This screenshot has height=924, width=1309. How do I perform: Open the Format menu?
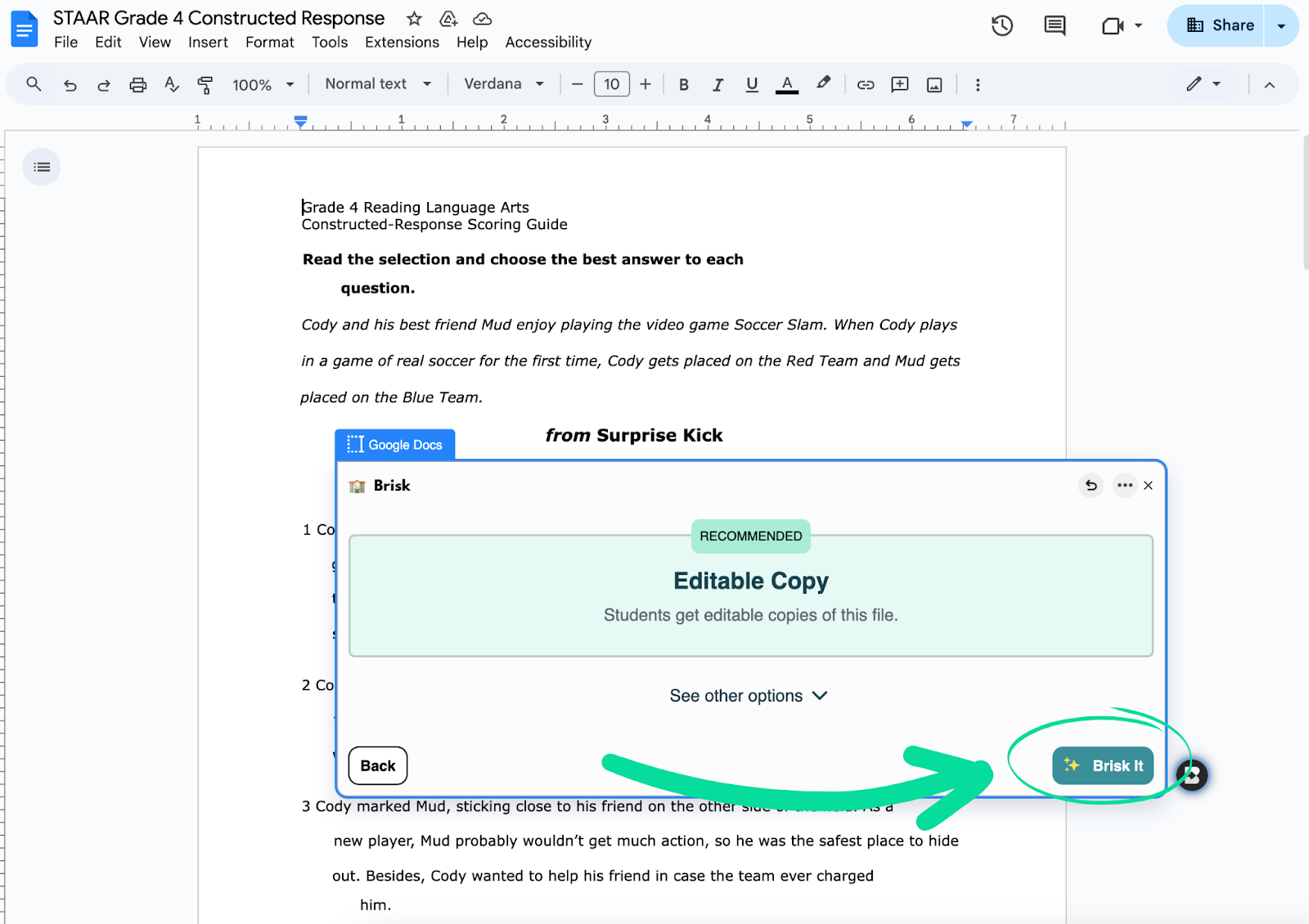pos(269,43)
